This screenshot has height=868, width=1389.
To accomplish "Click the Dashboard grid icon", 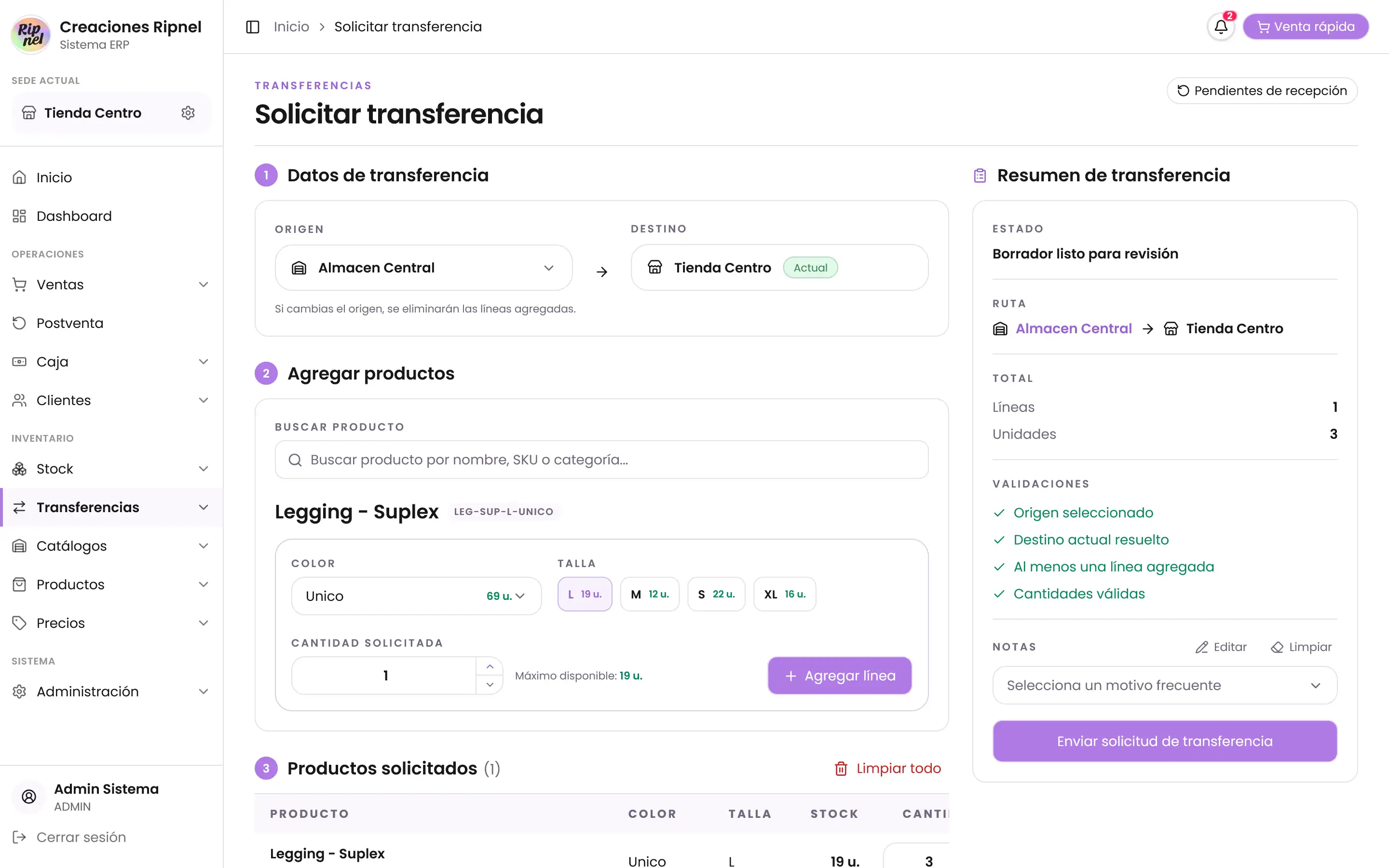I will 19,216.
